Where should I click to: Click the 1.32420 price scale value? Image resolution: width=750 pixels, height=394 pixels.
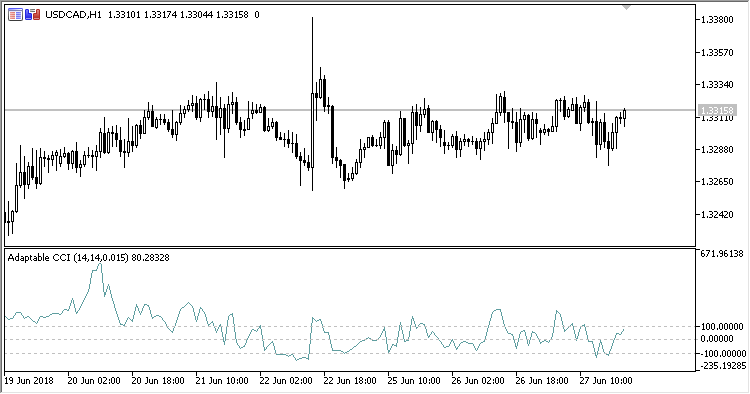coord(717,215)
